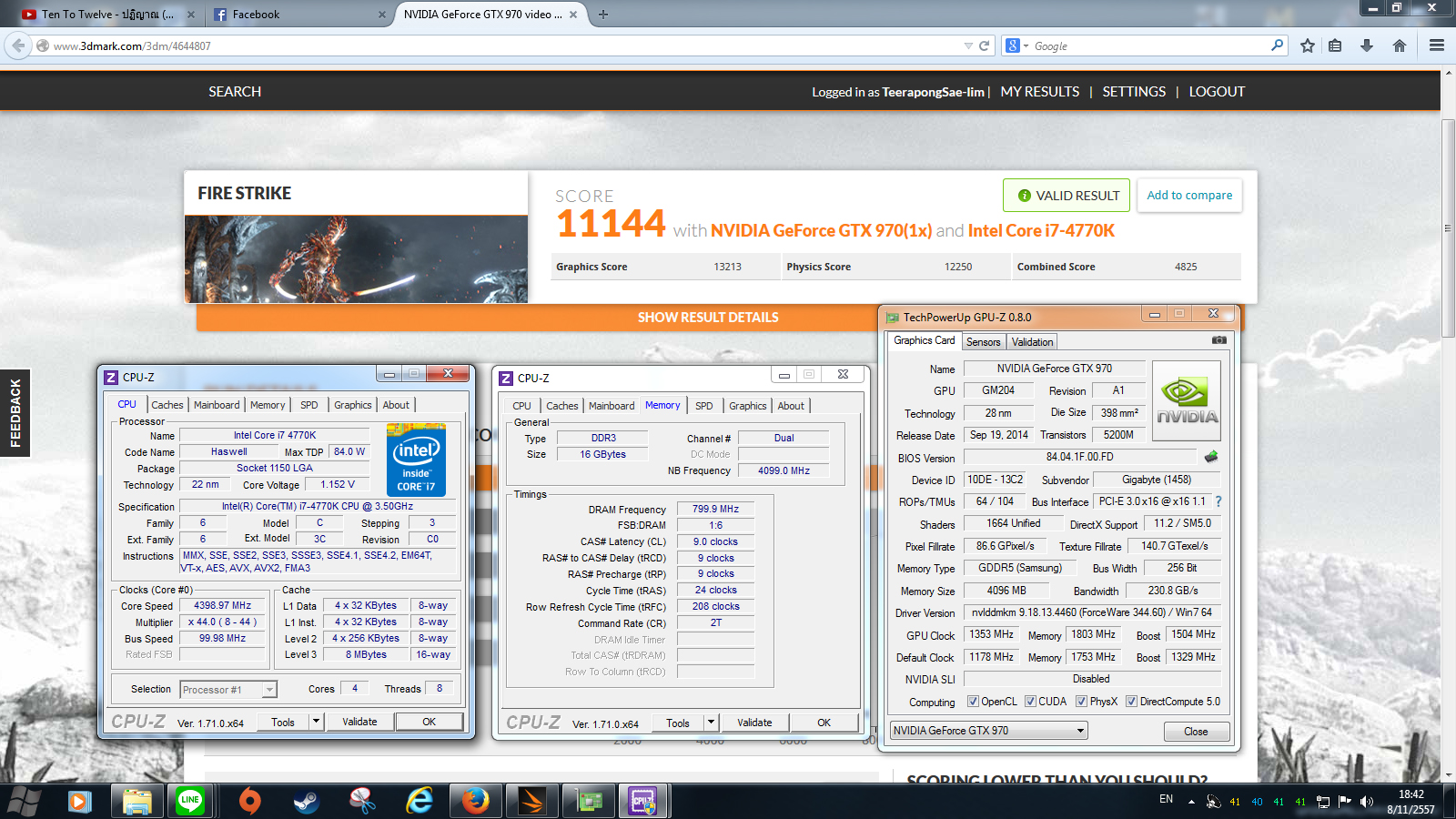
Task: Expand Tools dropdown arrow in Memory CPU-Z
Action: 712,723
